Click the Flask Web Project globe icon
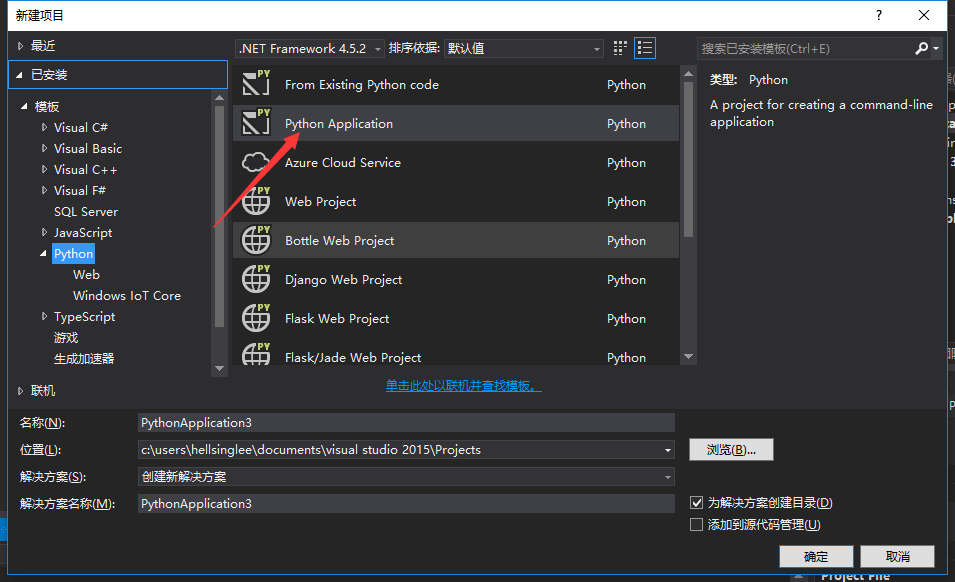The width and height of the screenshot is (955, 582). (x=256, y=317)
